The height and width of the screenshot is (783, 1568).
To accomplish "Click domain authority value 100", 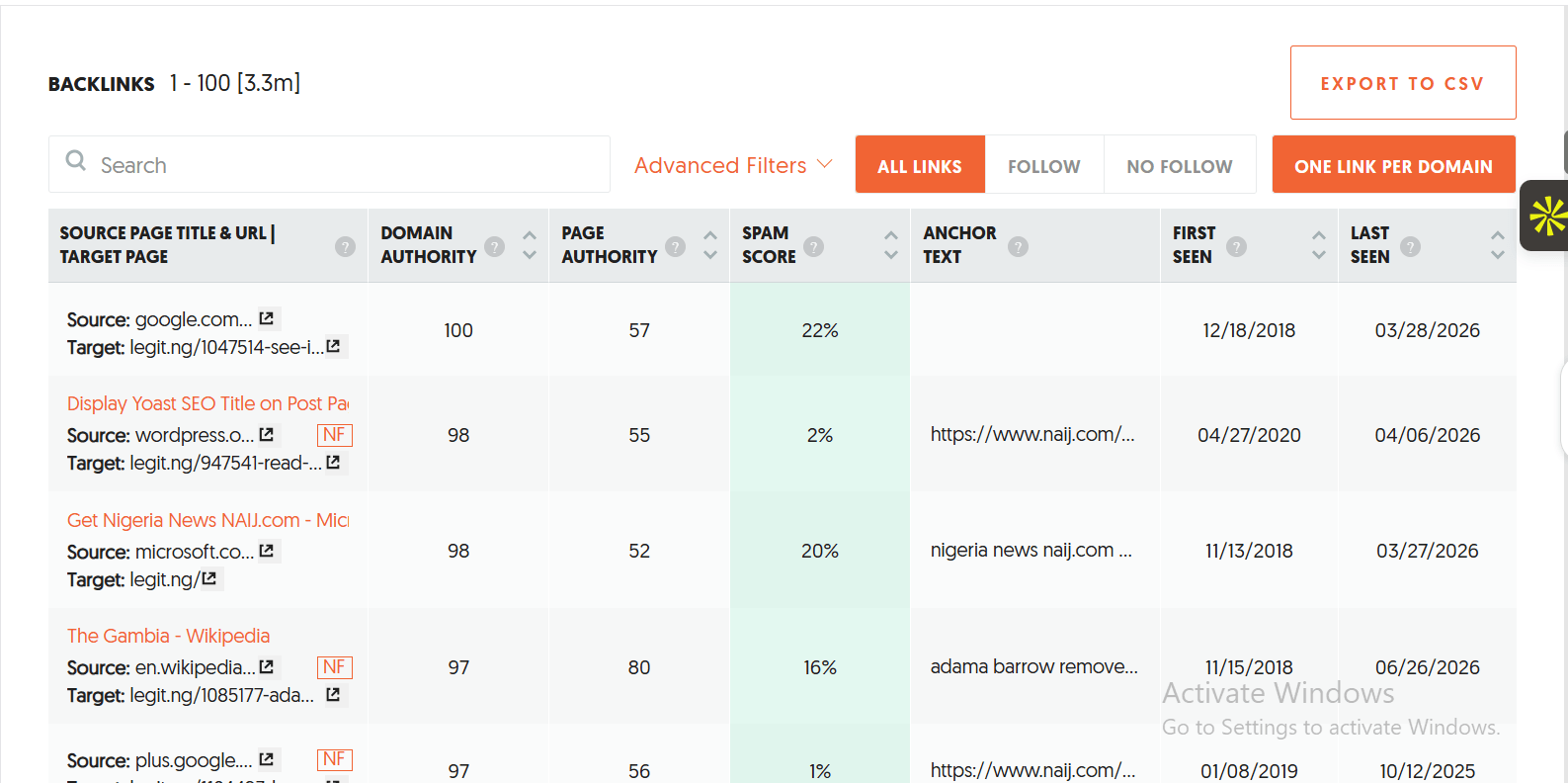I will click(x=458, y=330).
